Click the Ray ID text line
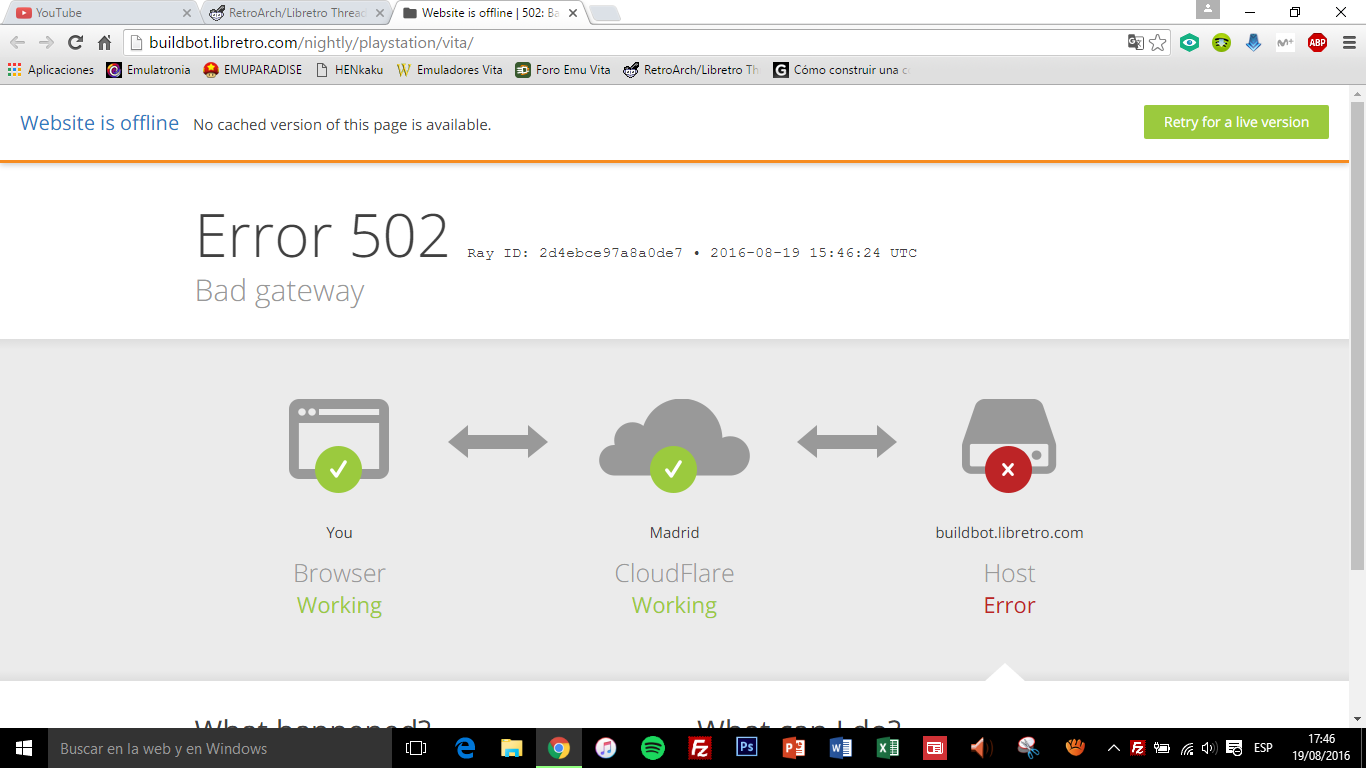 (x=692, y=253)
